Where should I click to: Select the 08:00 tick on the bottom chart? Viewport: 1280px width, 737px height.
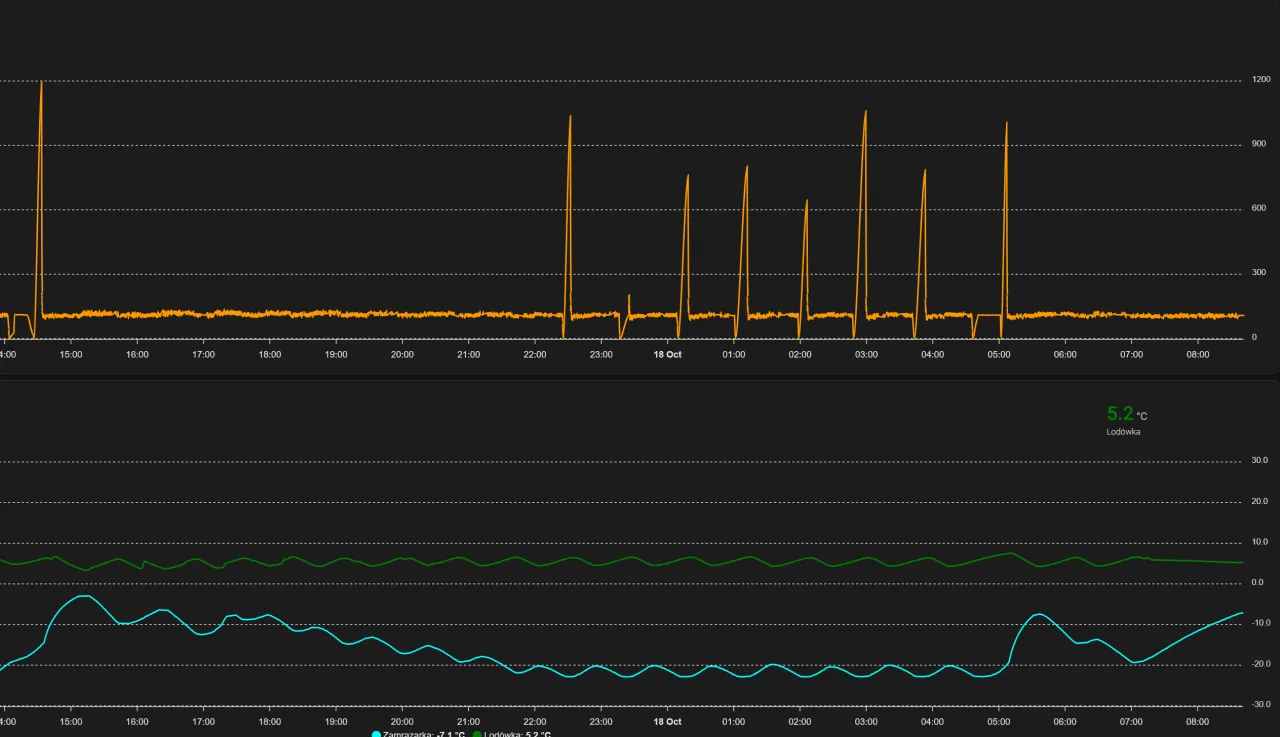coord(1197,721)
